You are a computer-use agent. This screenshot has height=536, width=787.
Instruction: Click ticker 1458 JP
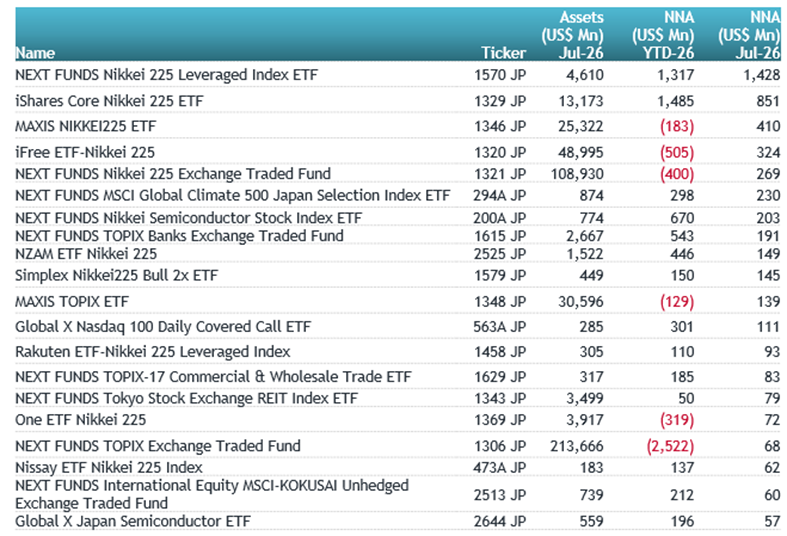click(x=500, y=352)
